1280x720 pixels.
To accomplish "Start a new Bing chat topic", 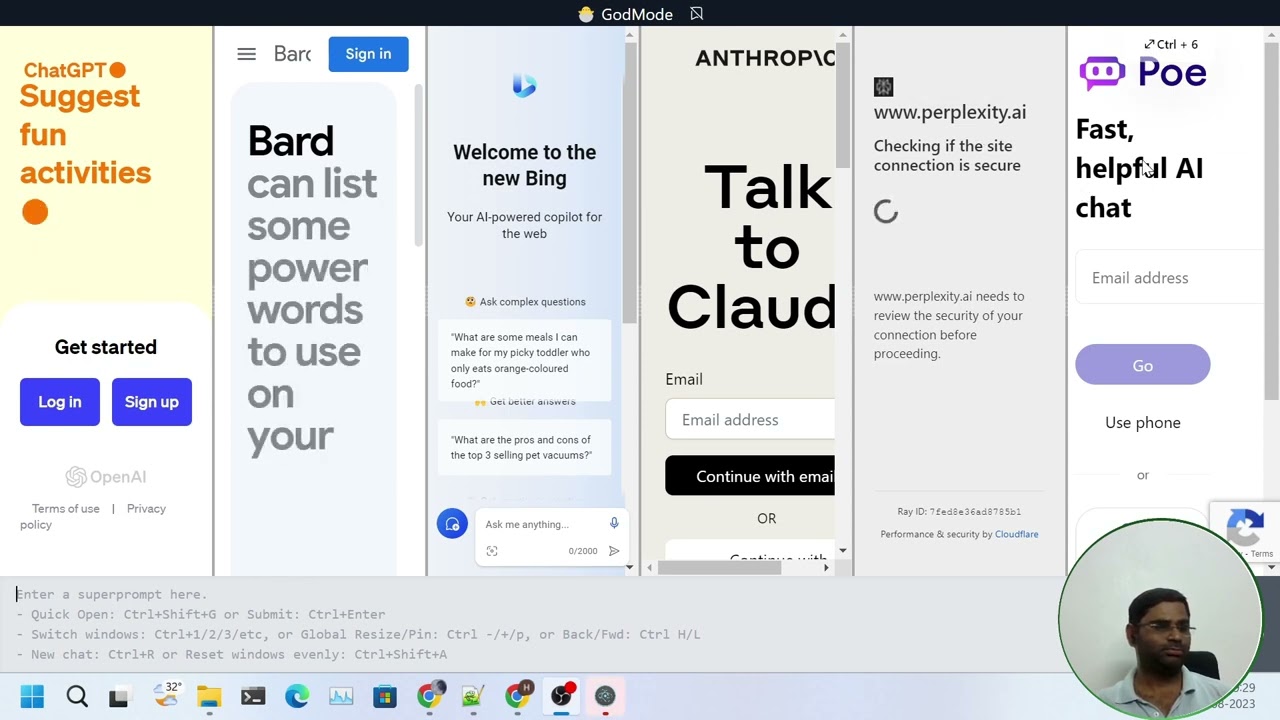I will [x=452, y=524].
